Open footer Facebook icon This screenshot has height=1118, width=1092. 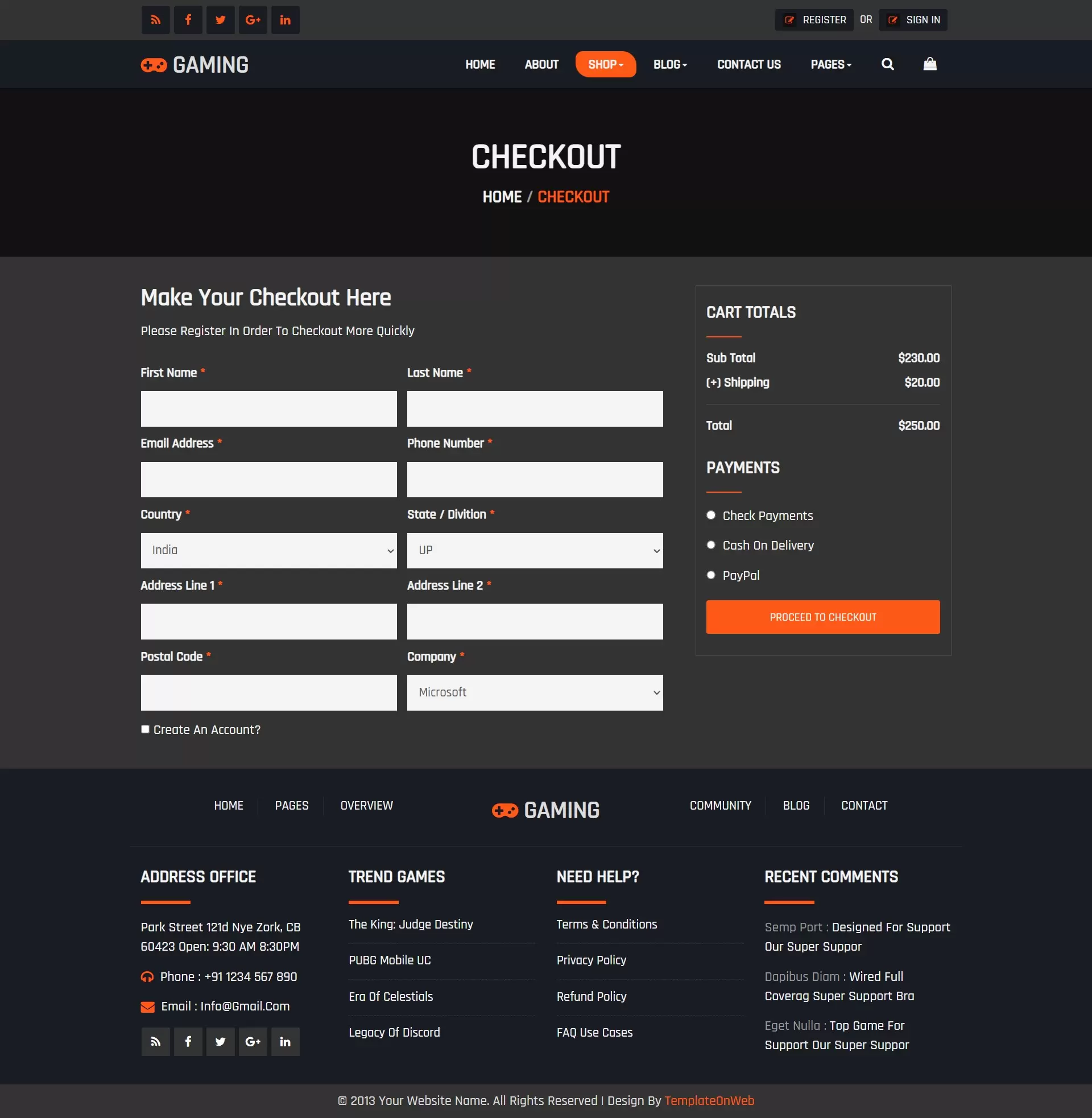point(188,1042)
